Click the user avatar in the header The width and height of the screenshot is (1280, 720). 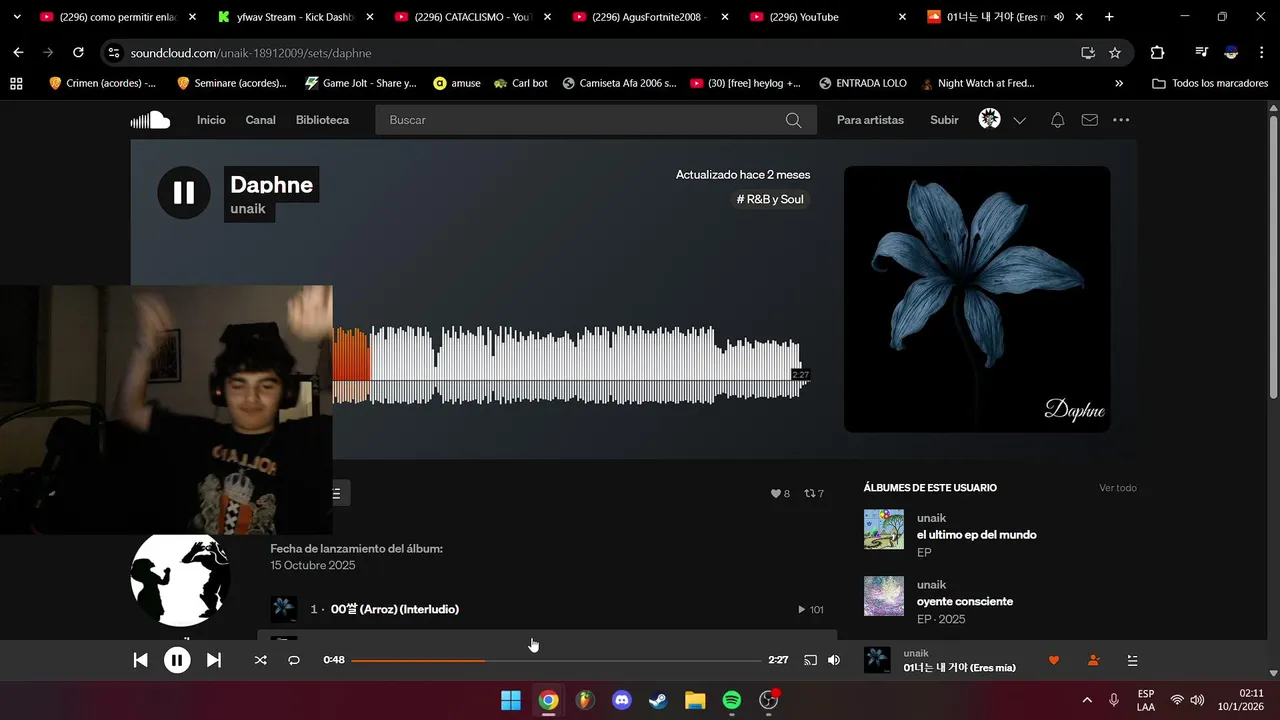click(989, 119)
